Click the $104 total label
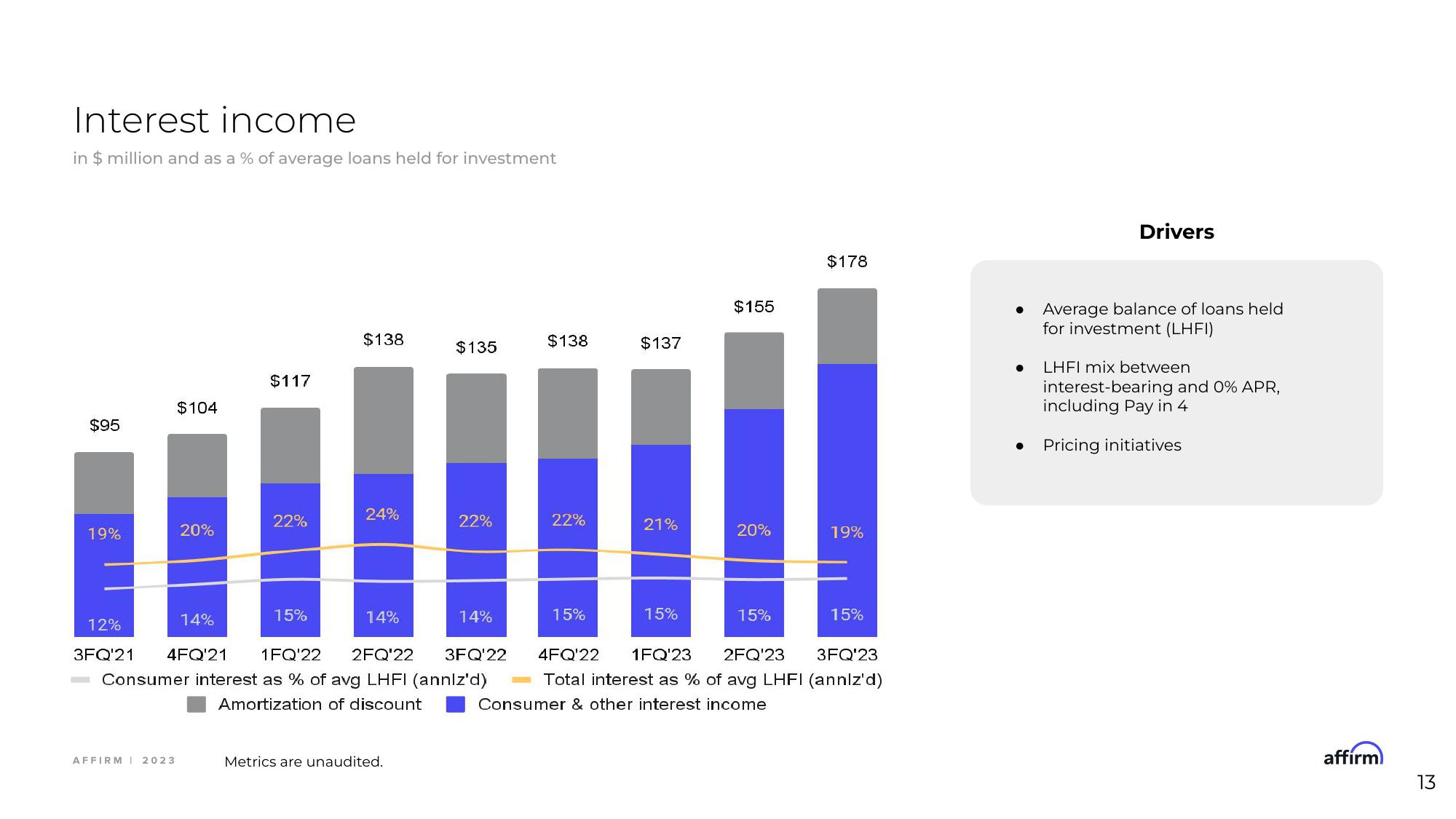The height and width of the screenshot is (819, 1456). 197,408
